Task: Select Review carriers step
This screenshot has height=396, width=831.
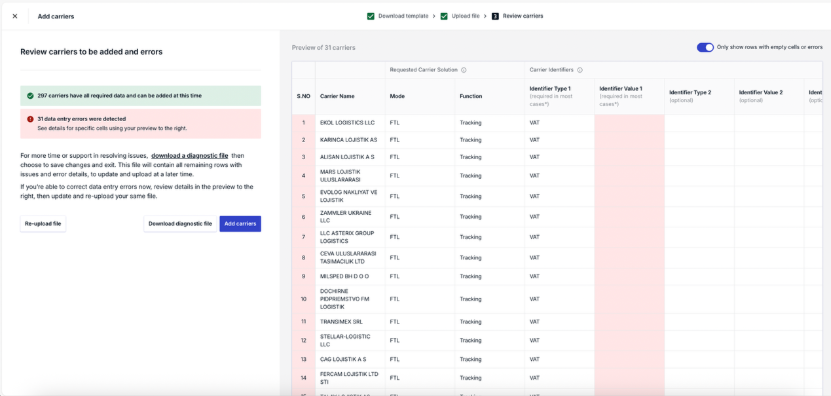Action: click(x=523, y=16)
